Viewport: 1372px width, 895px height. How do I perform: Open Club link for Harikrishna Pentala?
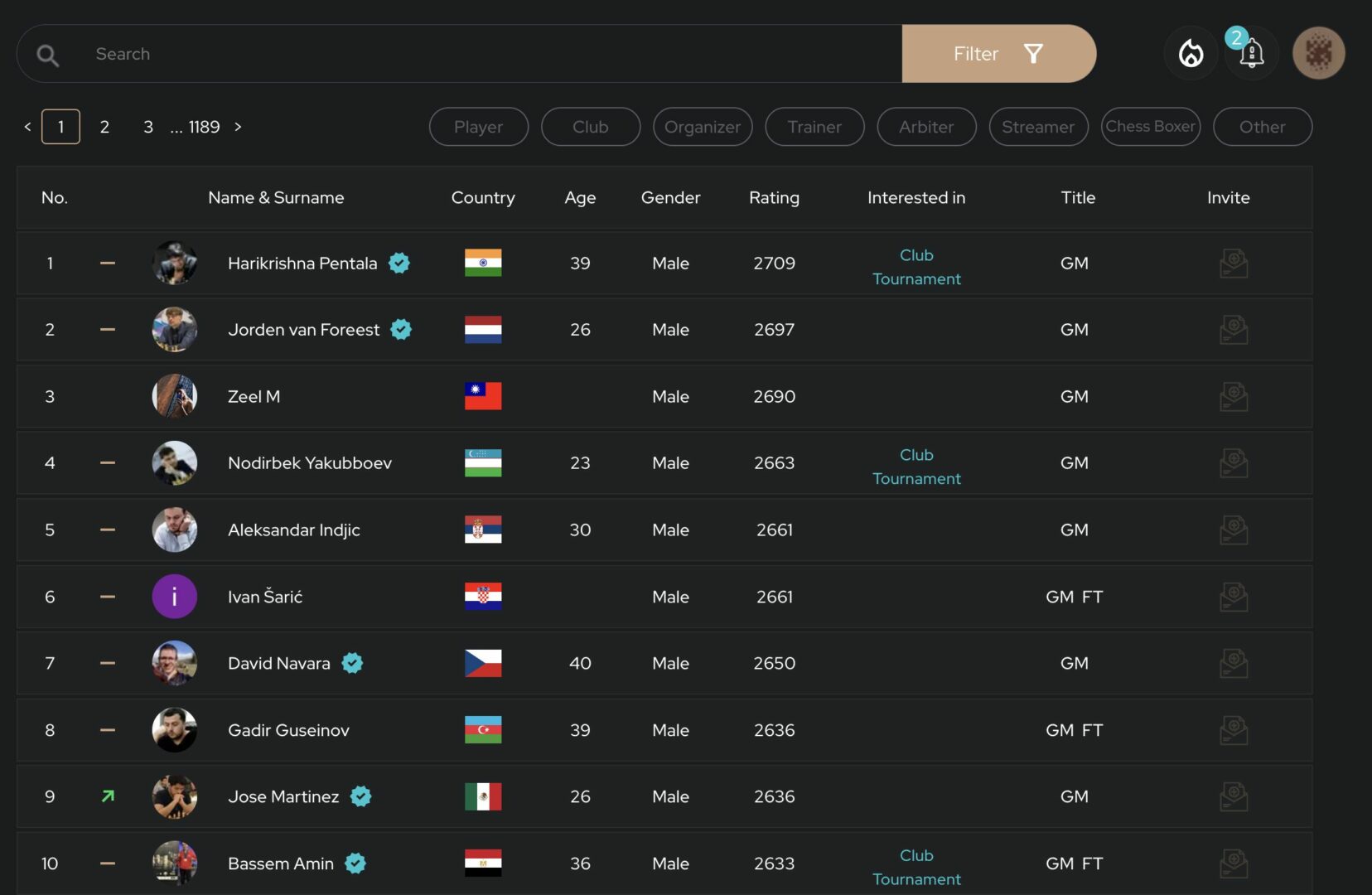[x=916, y=255]
